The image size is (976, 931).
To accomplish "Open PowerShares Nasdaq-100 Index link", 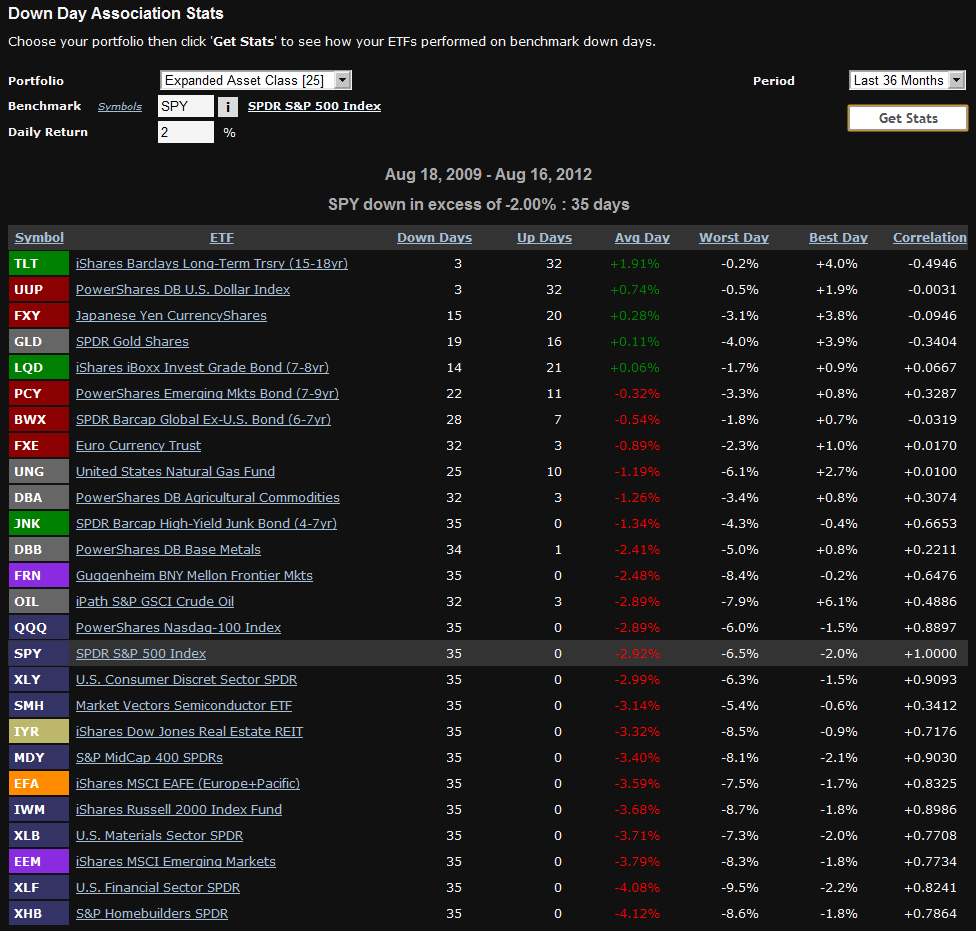I will pyautogui.click(x=179, y=628).
